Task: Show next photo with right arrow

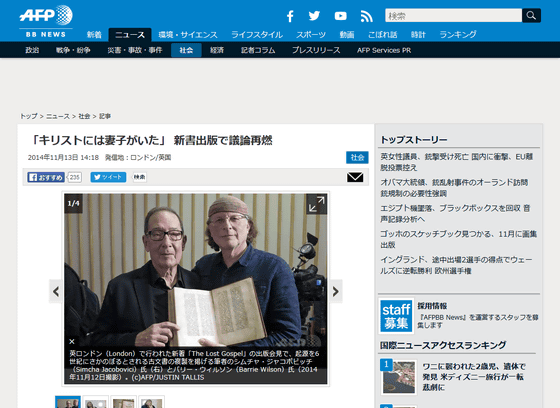Action: tap(336, 292)
